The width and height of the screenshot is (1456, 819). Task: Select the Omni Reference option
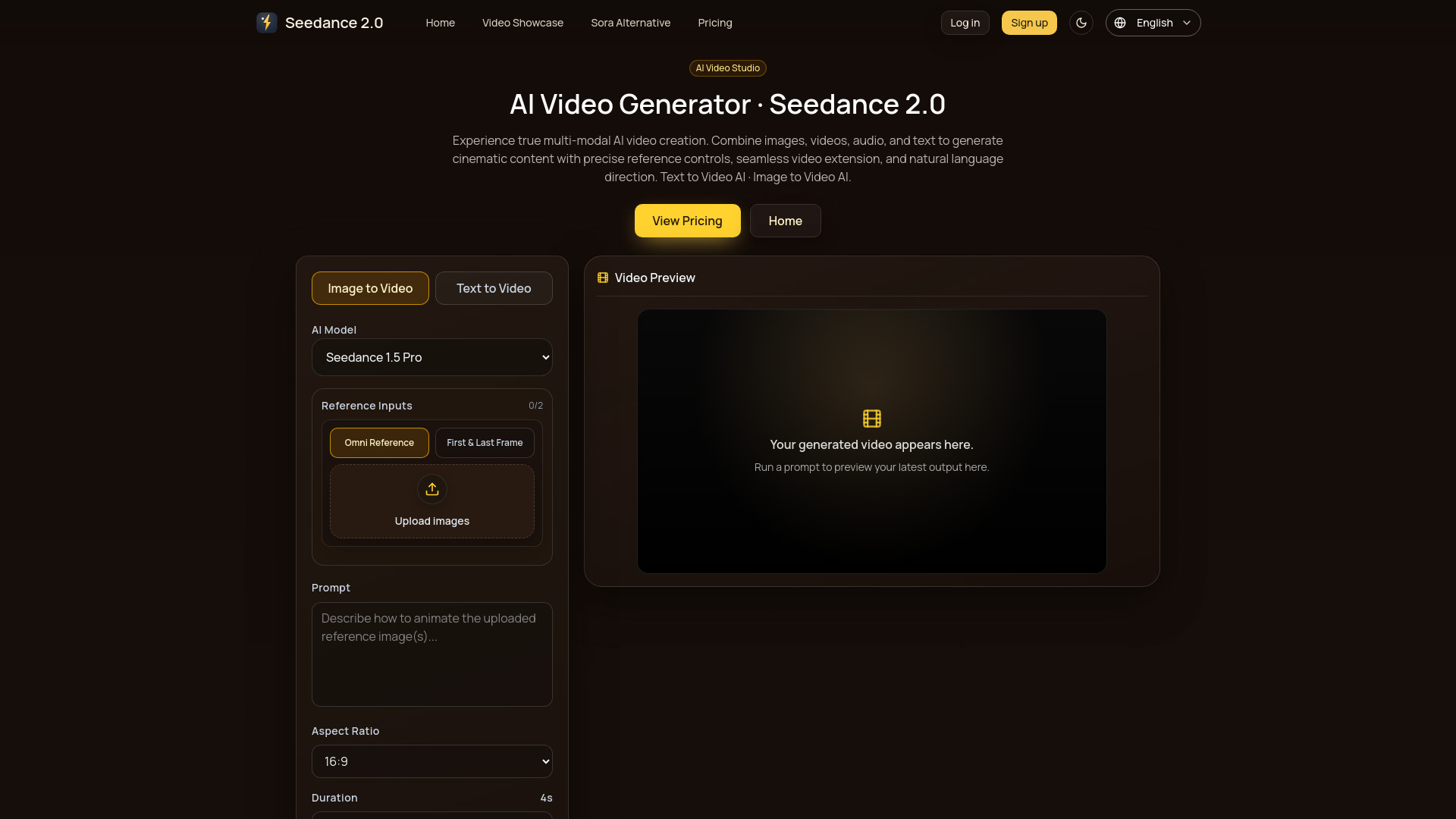(x=379, y=443)
